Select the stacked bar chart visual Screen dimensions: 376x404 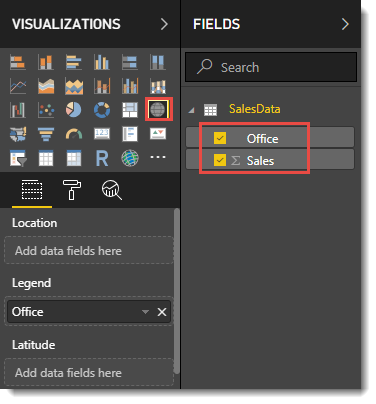pos(18,62)
